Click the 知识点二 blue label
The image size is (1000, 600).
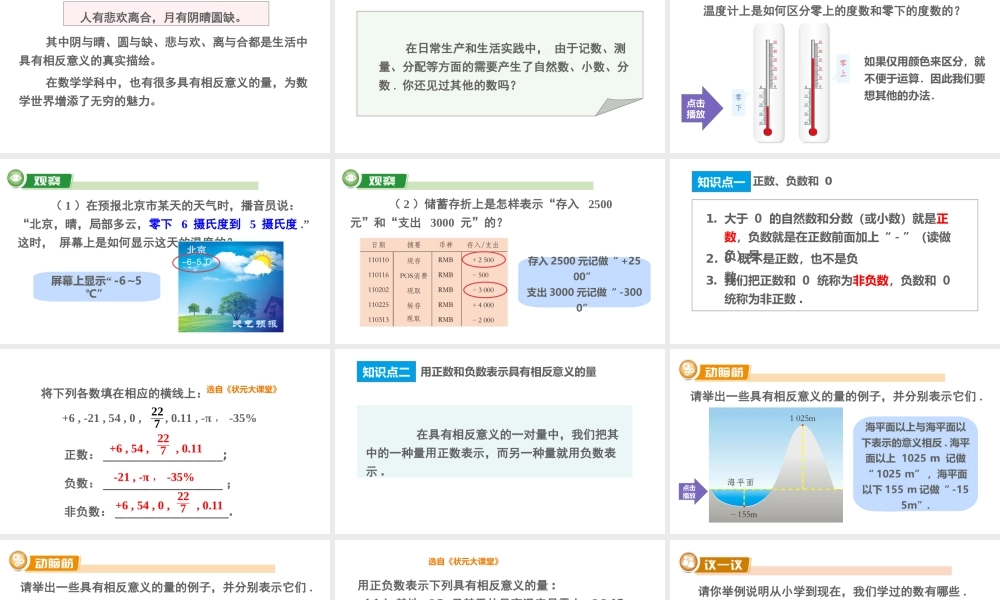tap(386, 372)
